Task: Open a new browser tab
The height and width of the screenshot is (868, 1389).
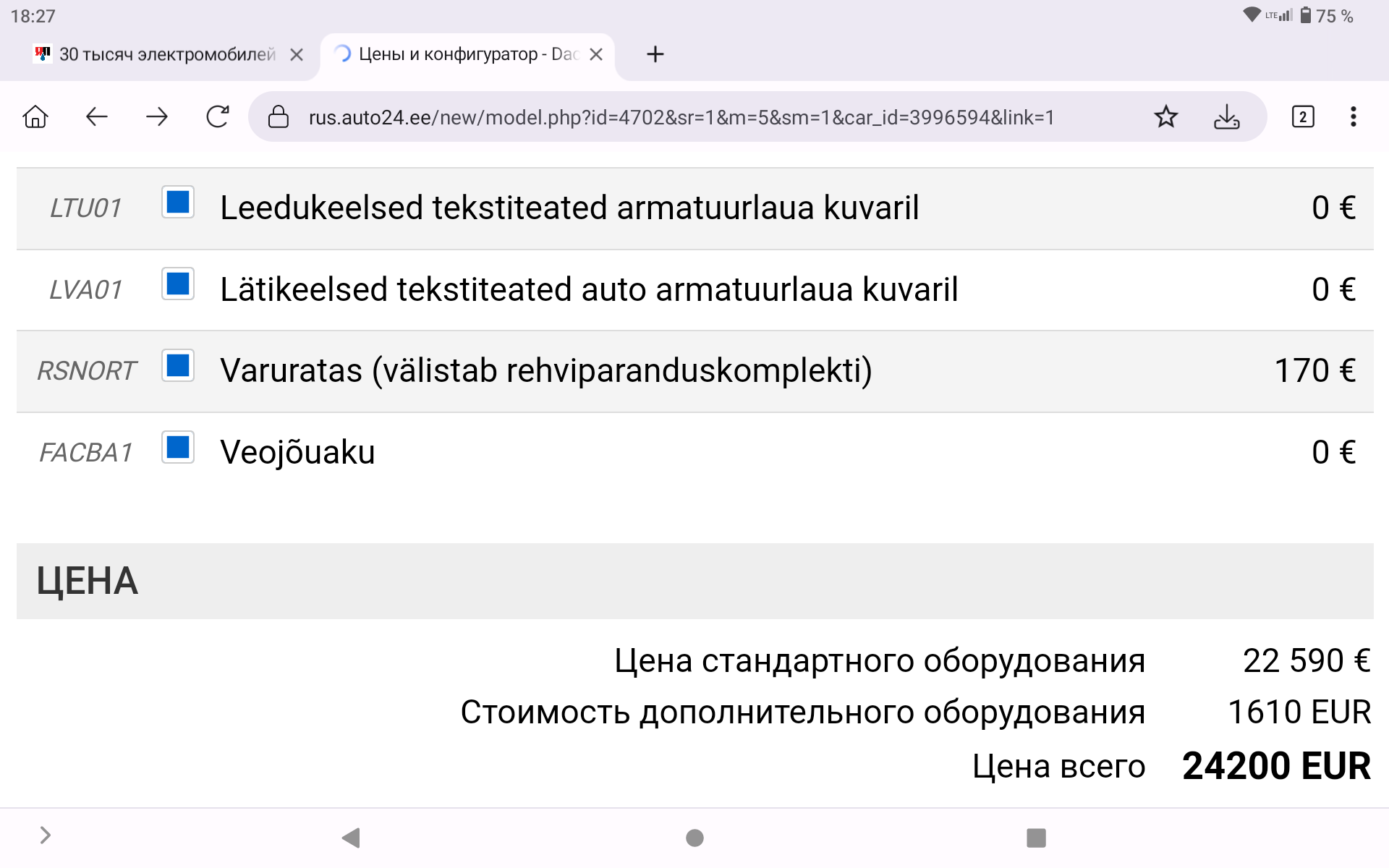Action: coord(655,54)
